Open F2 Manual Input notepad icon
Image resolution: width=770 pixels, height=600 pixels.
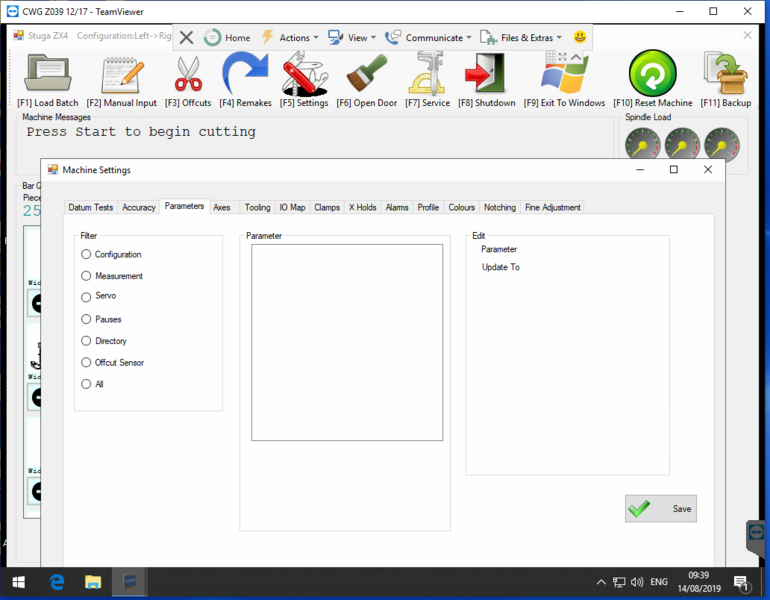122,75
